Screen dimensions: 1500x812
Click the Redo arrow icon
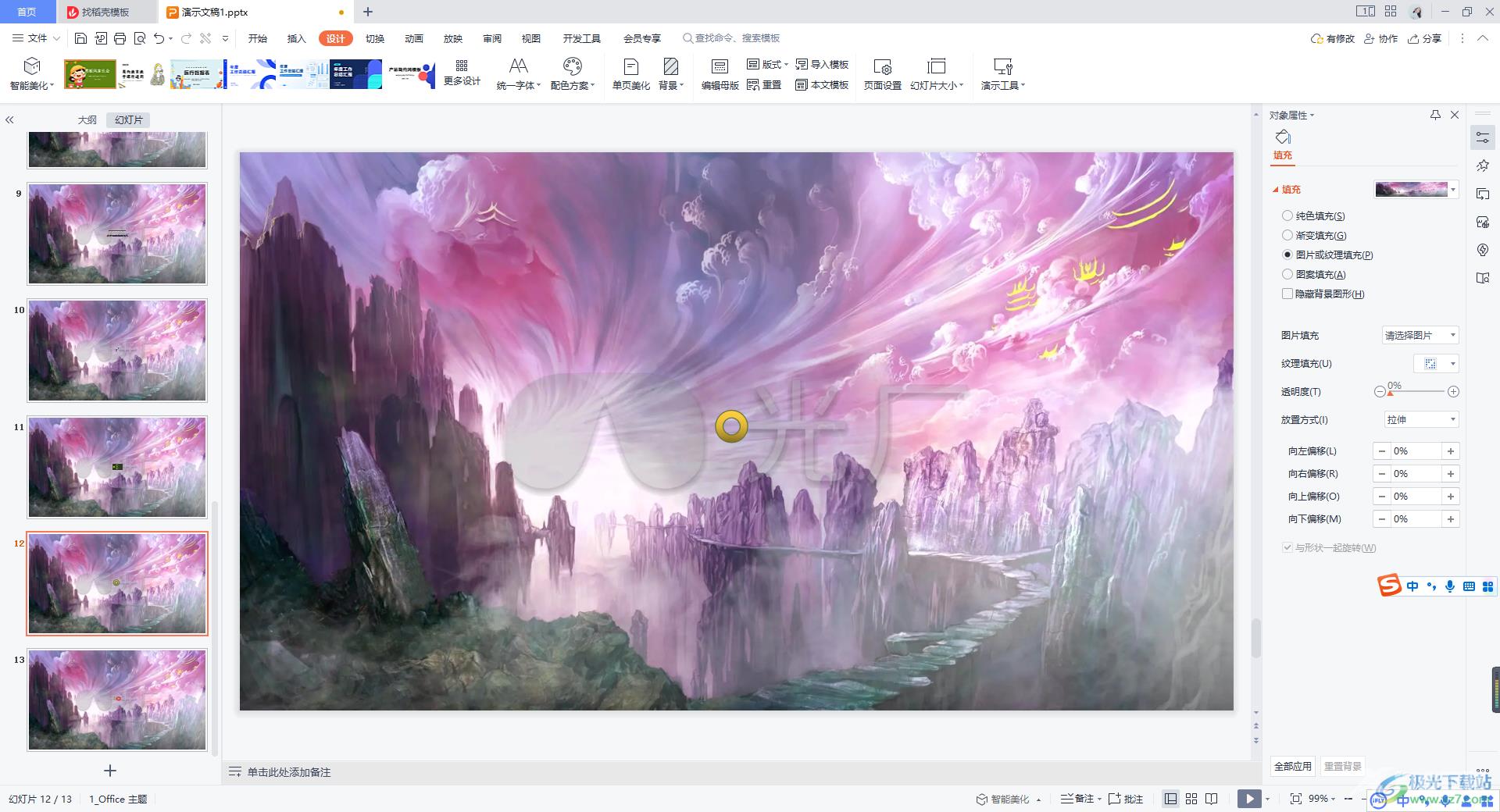(186, 38)
